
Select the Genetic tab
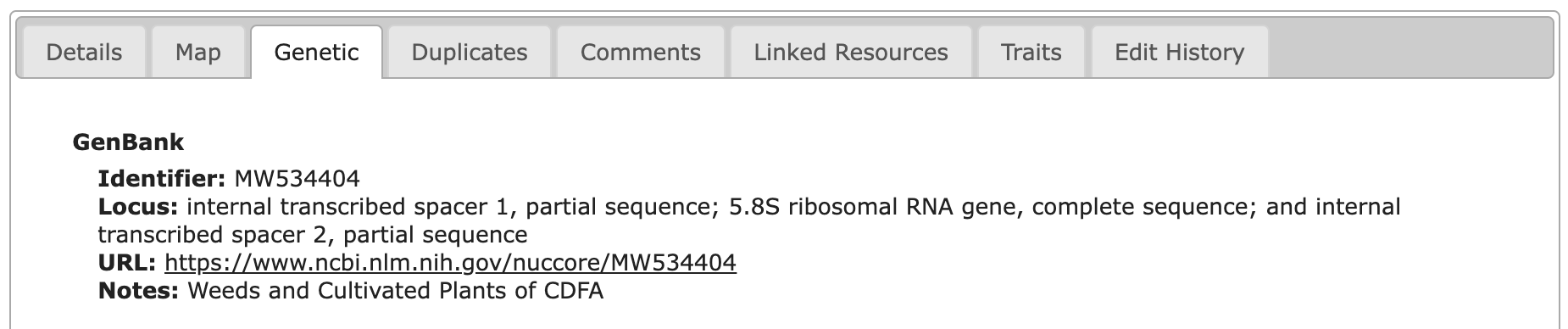click(316, 53)
